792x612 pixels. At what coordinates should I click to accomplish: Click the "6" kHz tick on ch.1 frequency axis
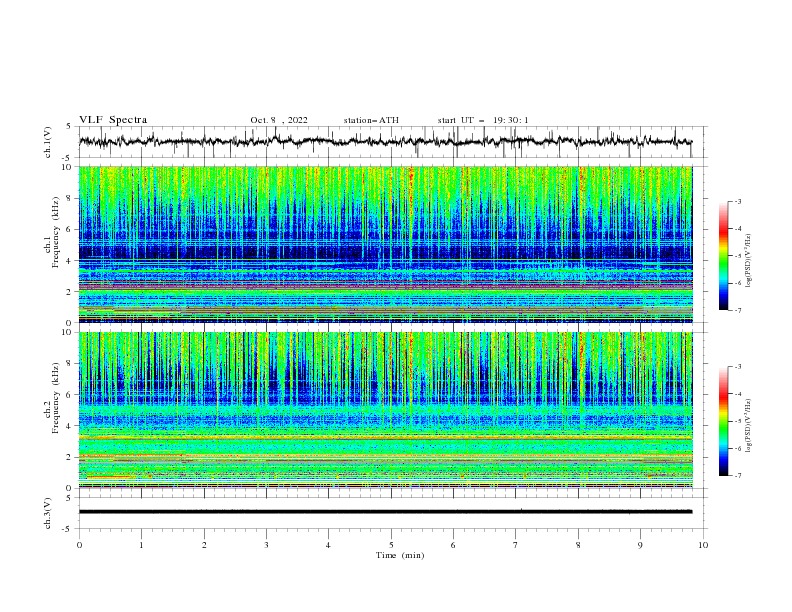pyautogui.click(x=71, y=230)
